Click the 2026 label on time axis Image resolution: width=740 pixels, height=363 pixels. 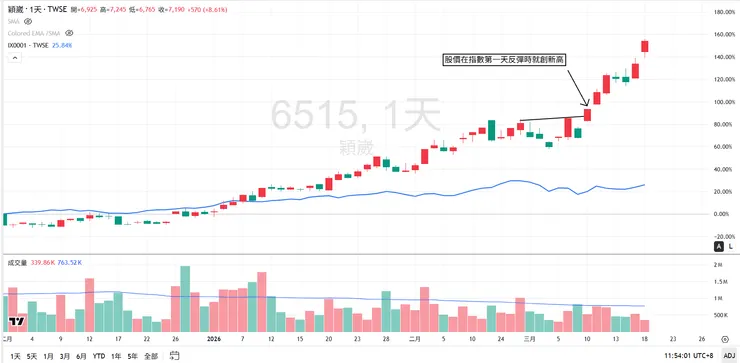(x=214, y=339)
